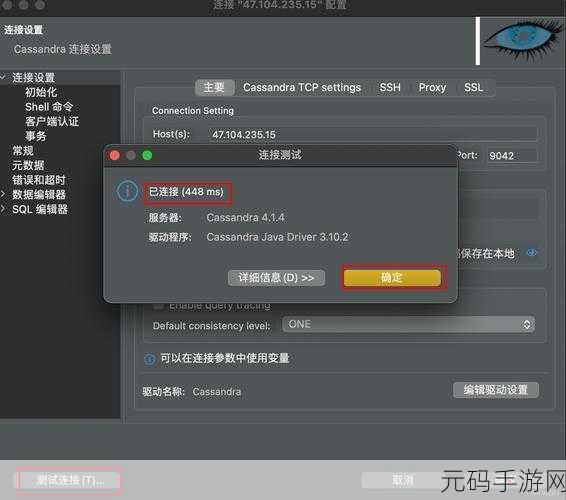Click the info icon in connection test dialog
The width and height of the screenshot is (566, 500).
coord(127,191)
